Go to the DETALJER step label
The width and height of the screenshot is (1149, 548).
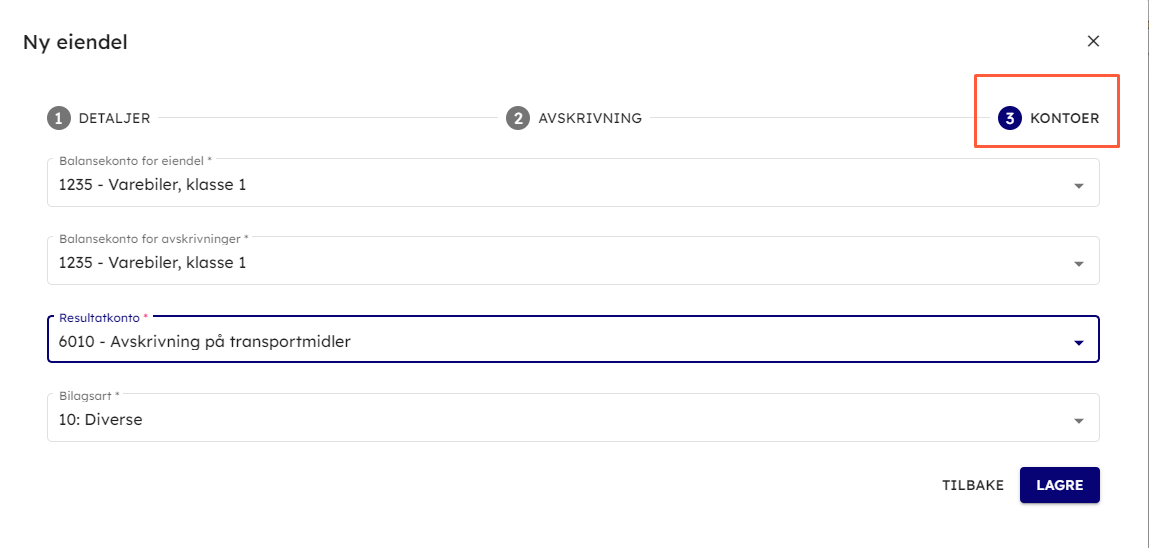click(x=114, y=118)
